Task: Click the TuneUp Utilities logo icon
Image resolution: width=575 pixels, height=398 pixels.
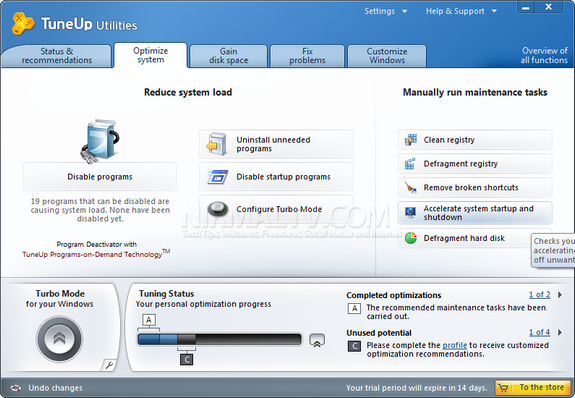Action: tap(23, 23)
